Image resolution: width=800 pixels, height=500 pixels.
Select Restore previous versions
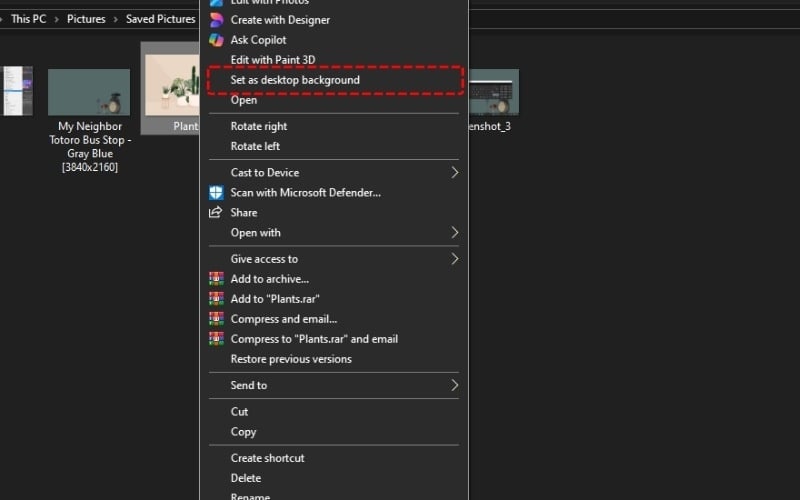tap(291, 359)
